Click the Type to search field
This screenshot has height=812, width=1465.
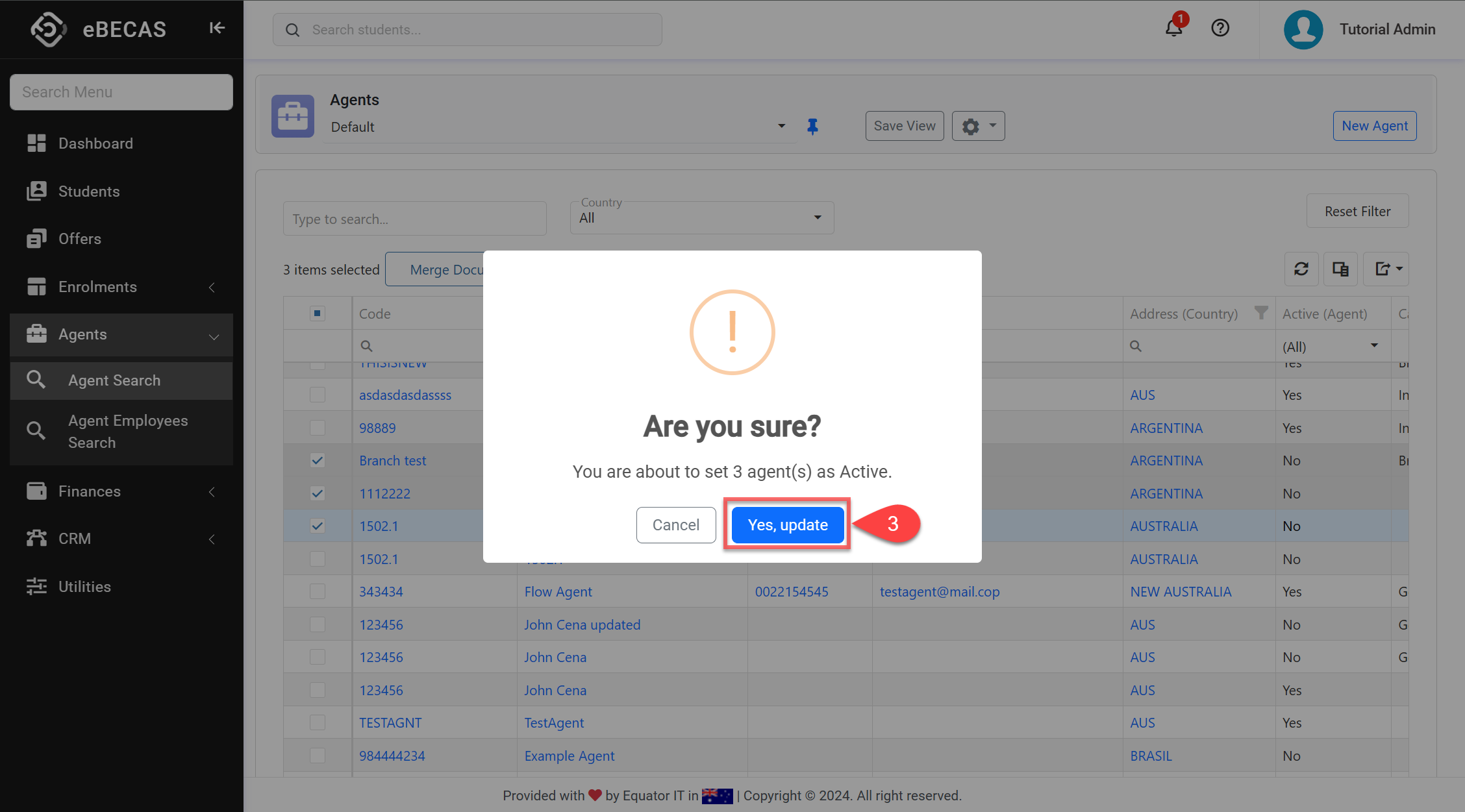pyautogui.click(x=415, y=219)
